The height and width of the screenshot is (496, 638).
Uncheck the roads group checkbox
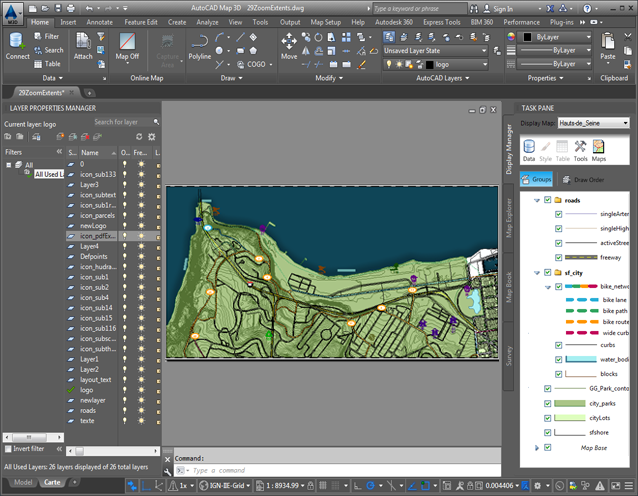click(547, 200)
